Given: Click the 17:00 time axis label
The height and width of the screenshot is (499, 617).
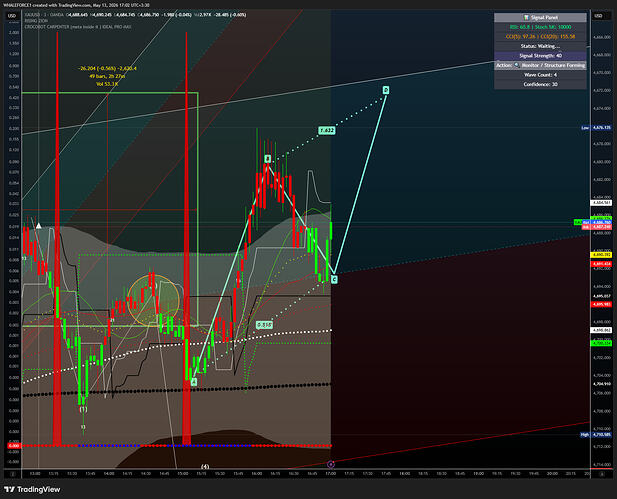Looking at the screenshot, I should pyautogui.click(x=331, y=473).
